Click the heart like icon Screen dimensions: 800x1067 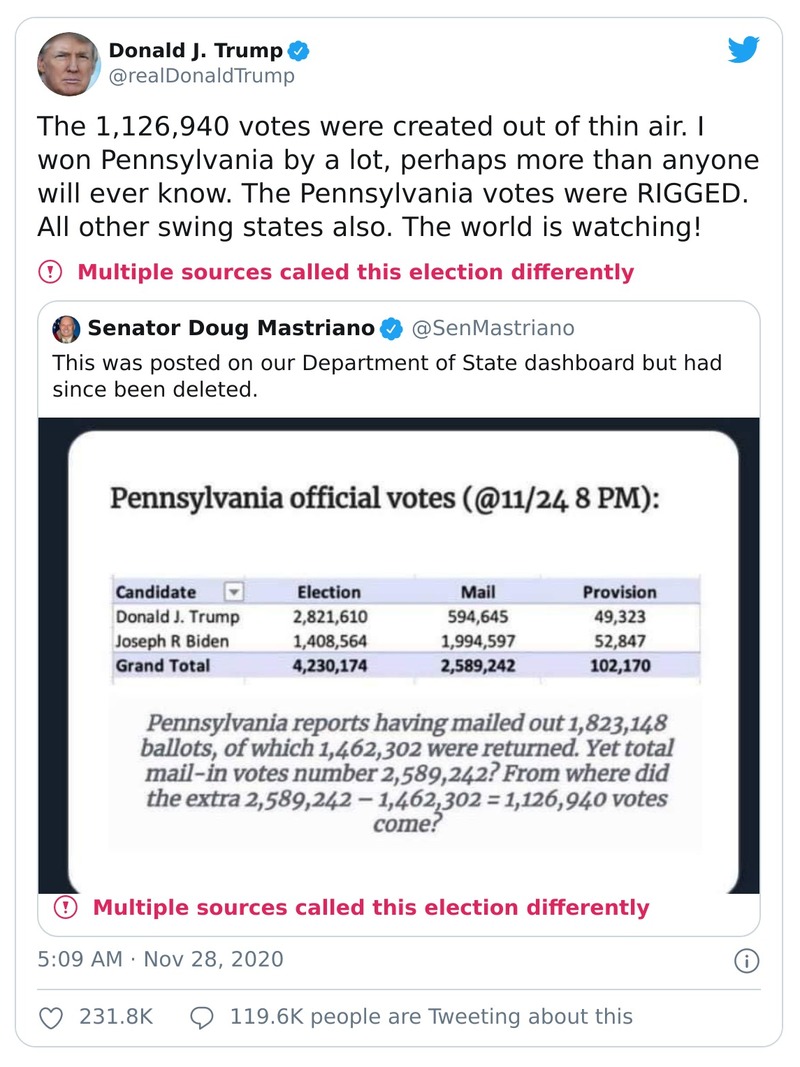click(50, 1017)
